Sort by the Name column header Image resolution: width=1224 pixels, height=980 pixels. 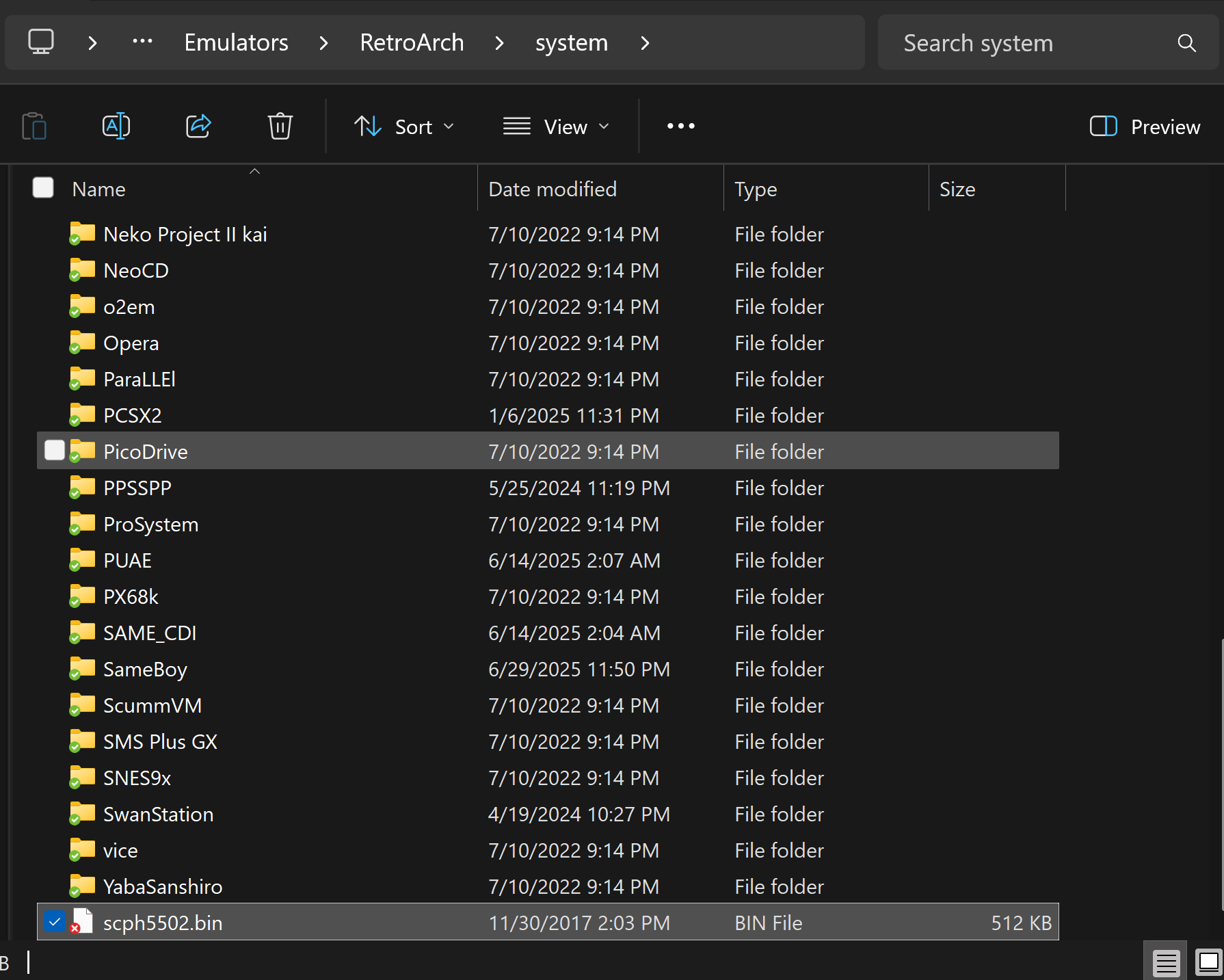click(x=99, y=189)
